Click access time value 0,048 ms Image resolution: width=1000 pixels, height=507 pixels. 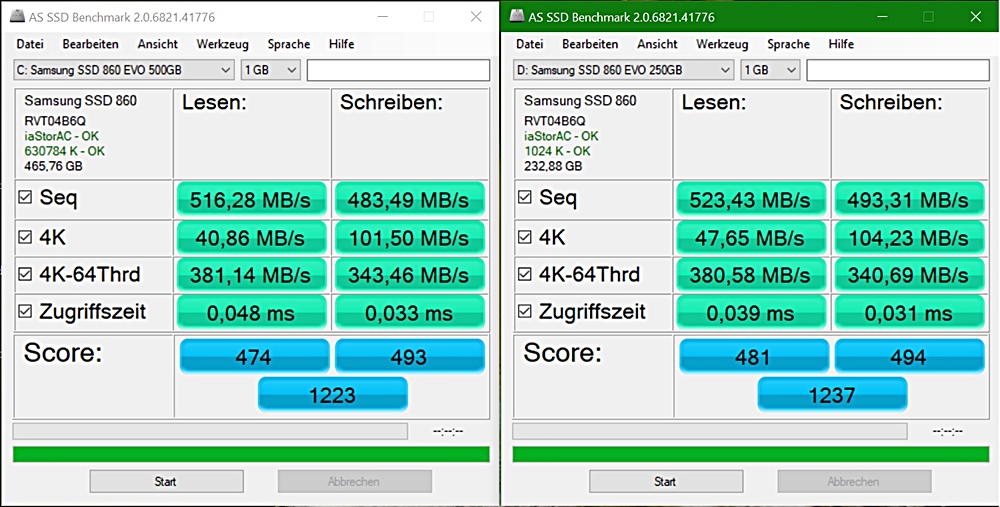251,312
